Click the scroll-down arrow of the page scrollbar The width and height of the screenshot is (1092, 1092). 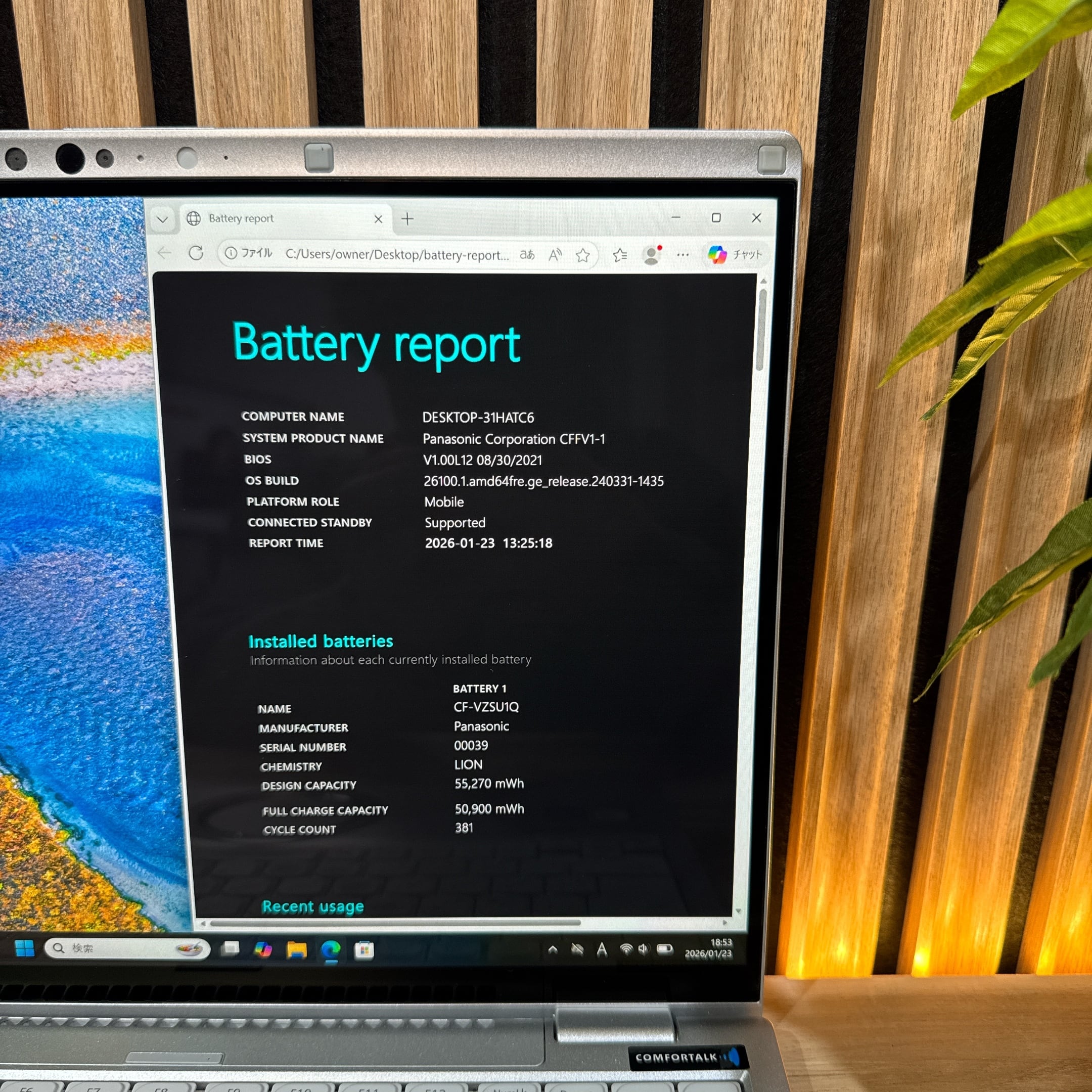coord(738,911)
